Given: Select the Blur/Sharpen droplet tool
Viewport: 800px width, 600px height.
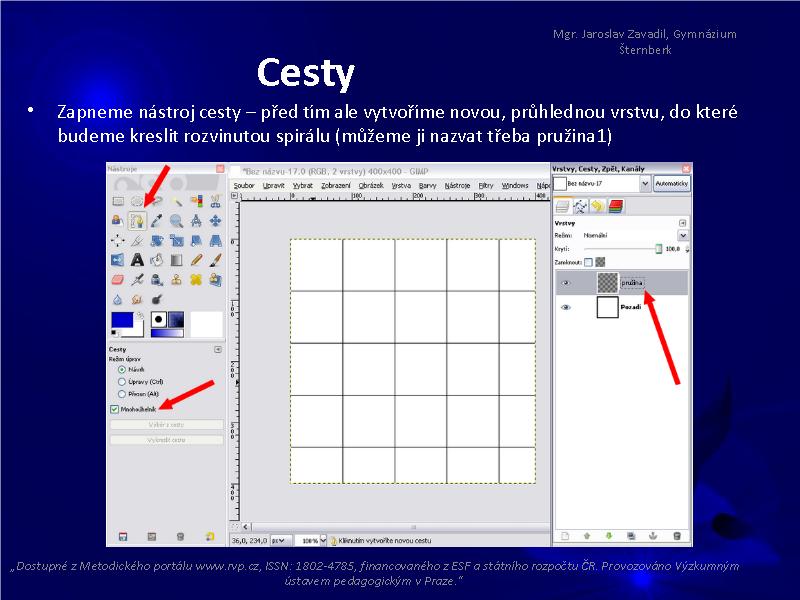Looking at the screenshot, I should point(117,299).
